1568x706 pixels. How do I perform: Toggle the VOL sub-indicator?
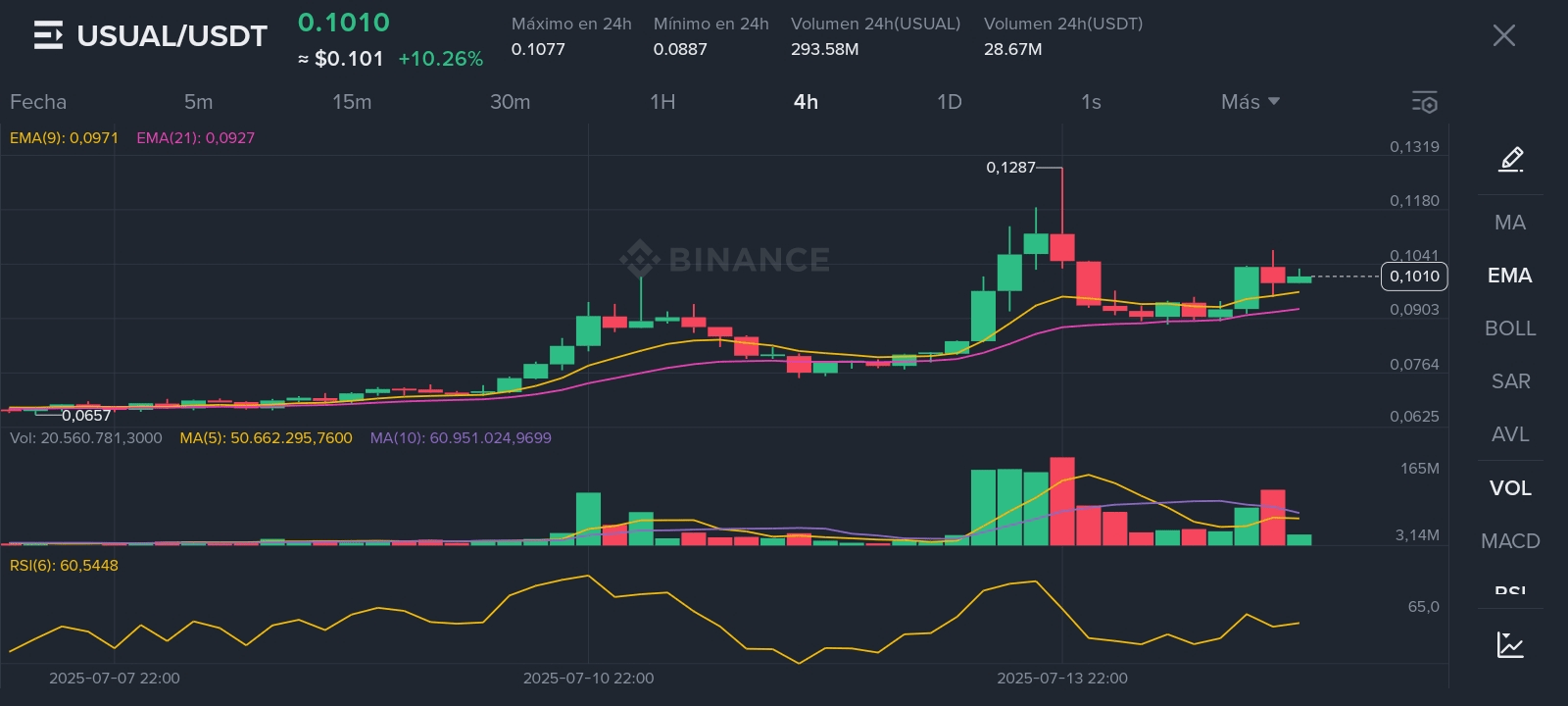[1510, 488]
